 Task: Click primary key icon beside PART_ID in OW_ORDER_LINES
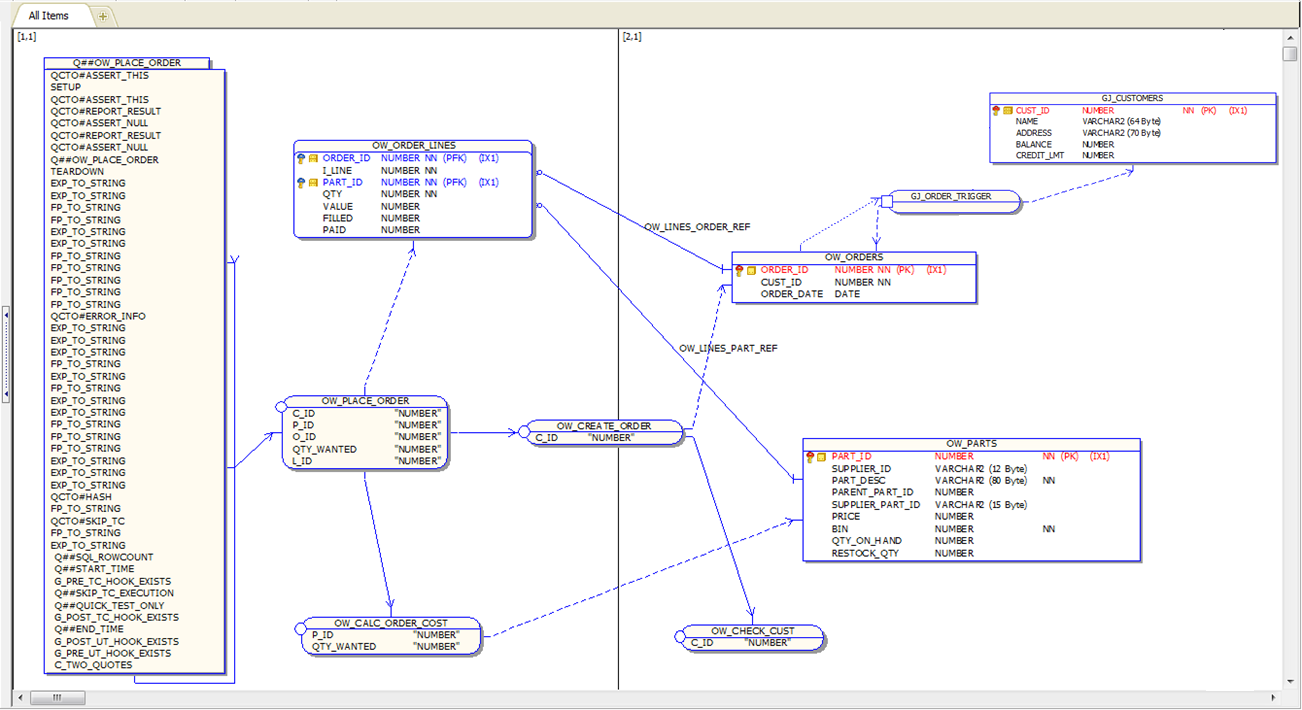[x=300, y=182]
